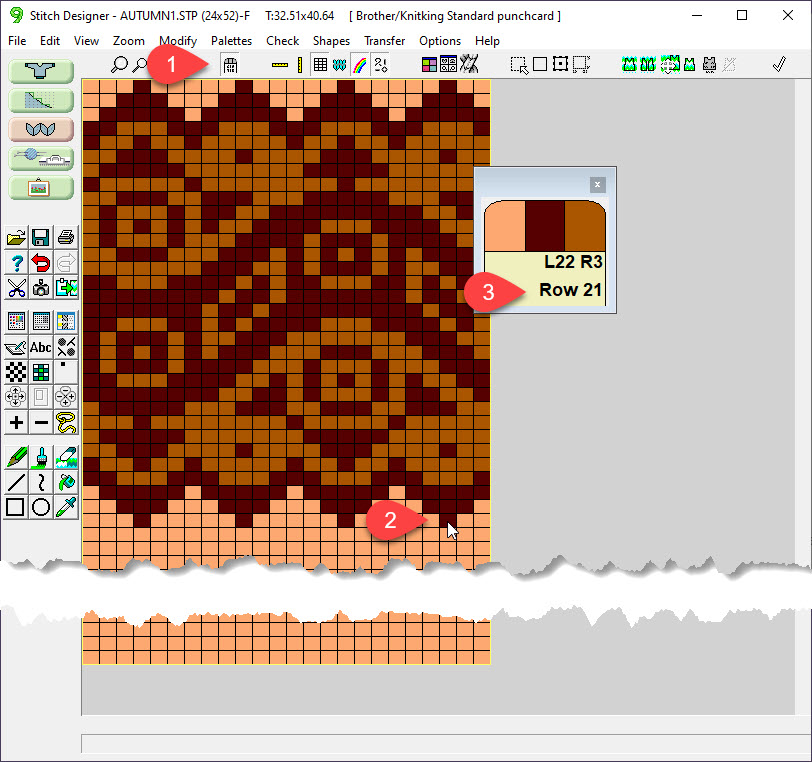Select the eyedropper color picker tool
Viewport: 812px width, 762px height.
pyautogui.click(x=66, y=507)
